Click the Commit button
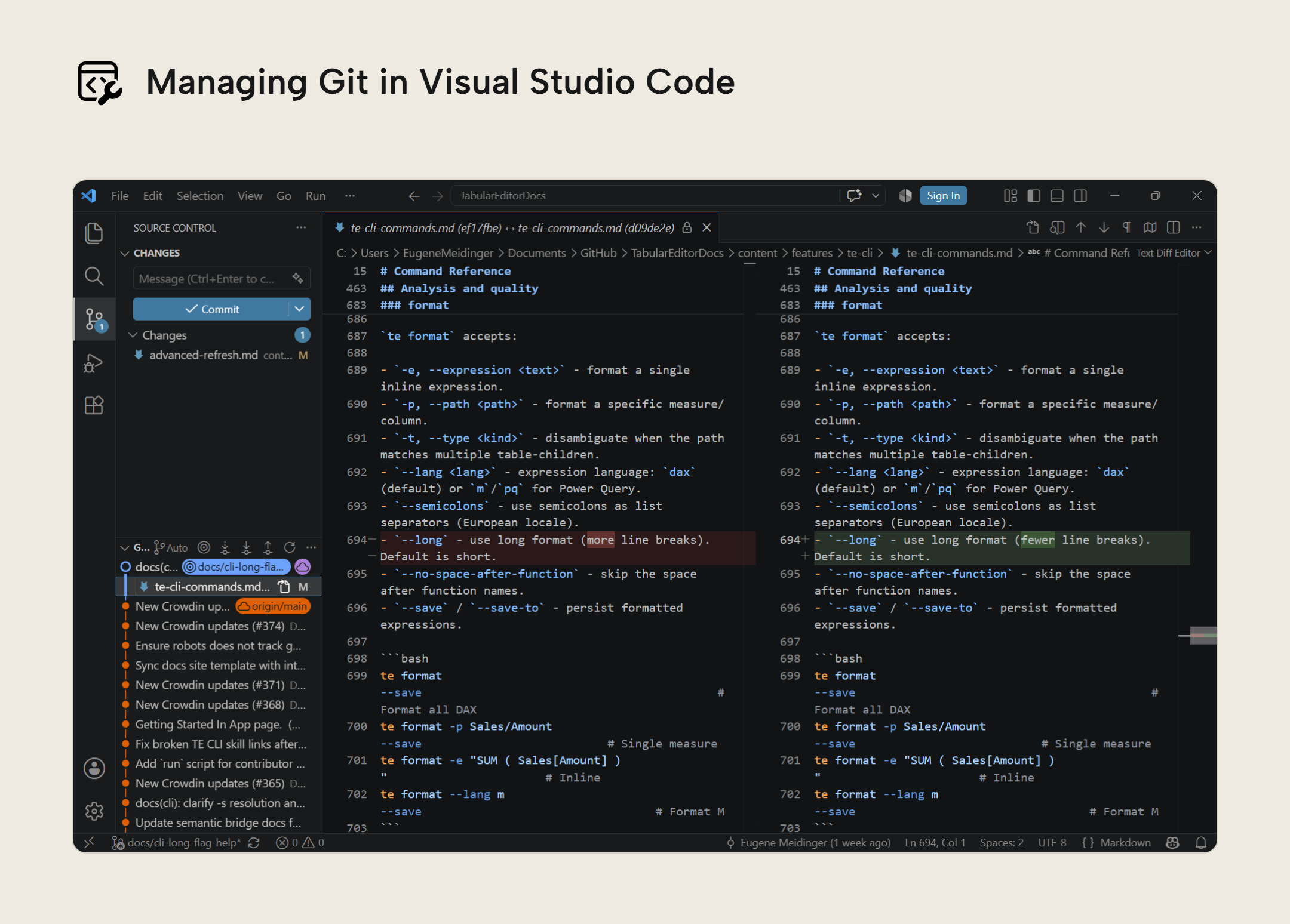The image size is (1290, 924). 211,309
